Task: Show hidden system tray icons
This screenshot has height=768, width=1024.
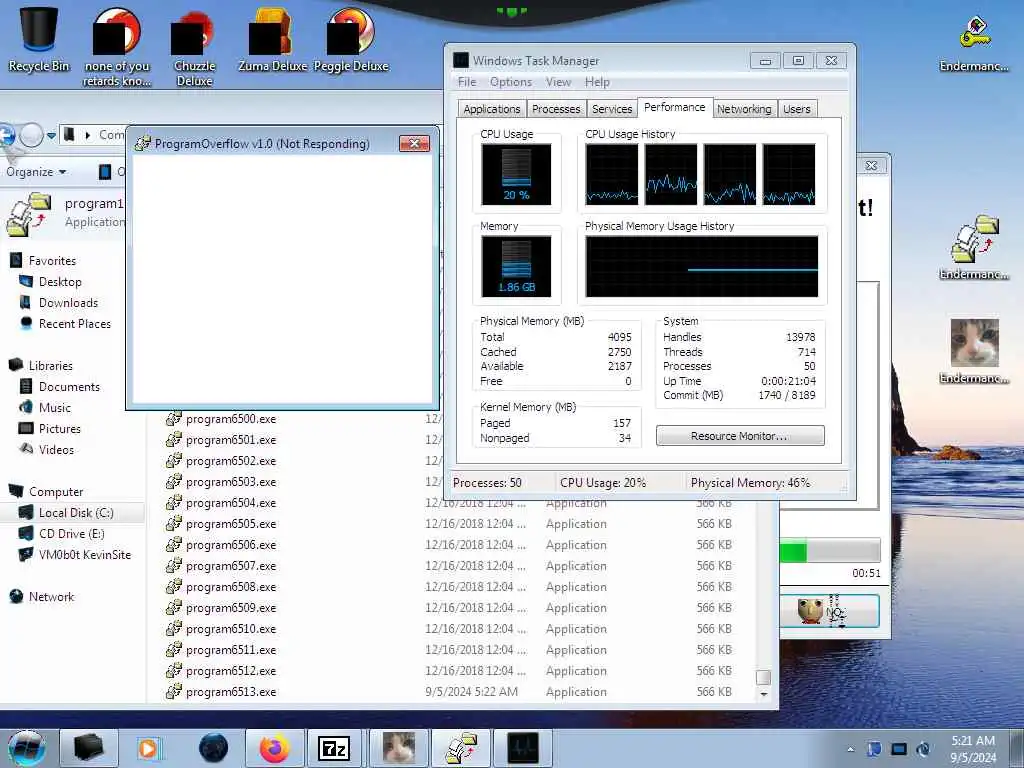Action: tap(850, 750)
